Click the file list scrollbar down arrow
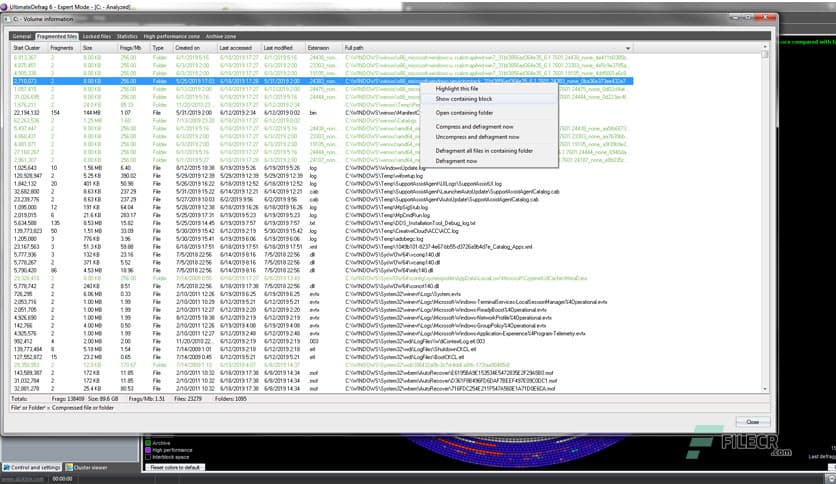This screenshot has height=484, width=836. pyautogui.click(x=765, y=389)
